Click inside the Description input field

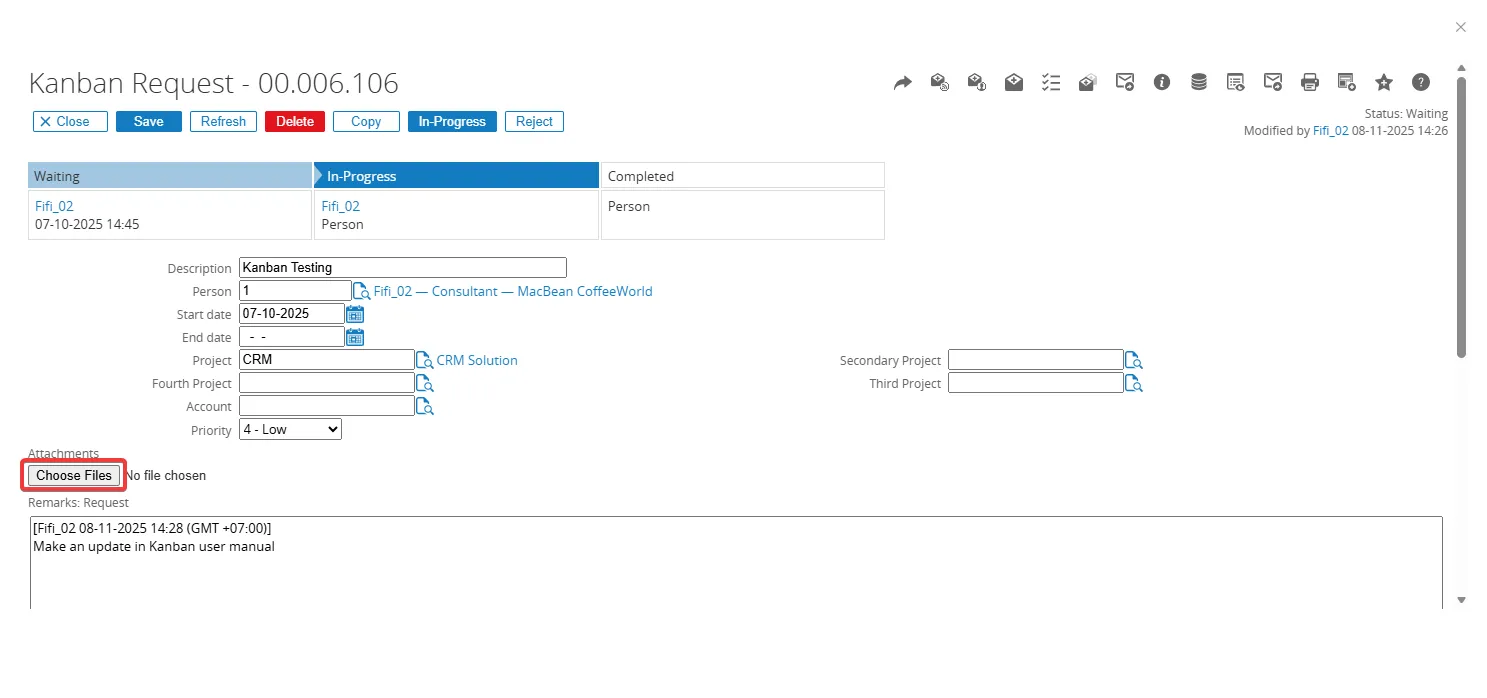(x=400, y=267)
